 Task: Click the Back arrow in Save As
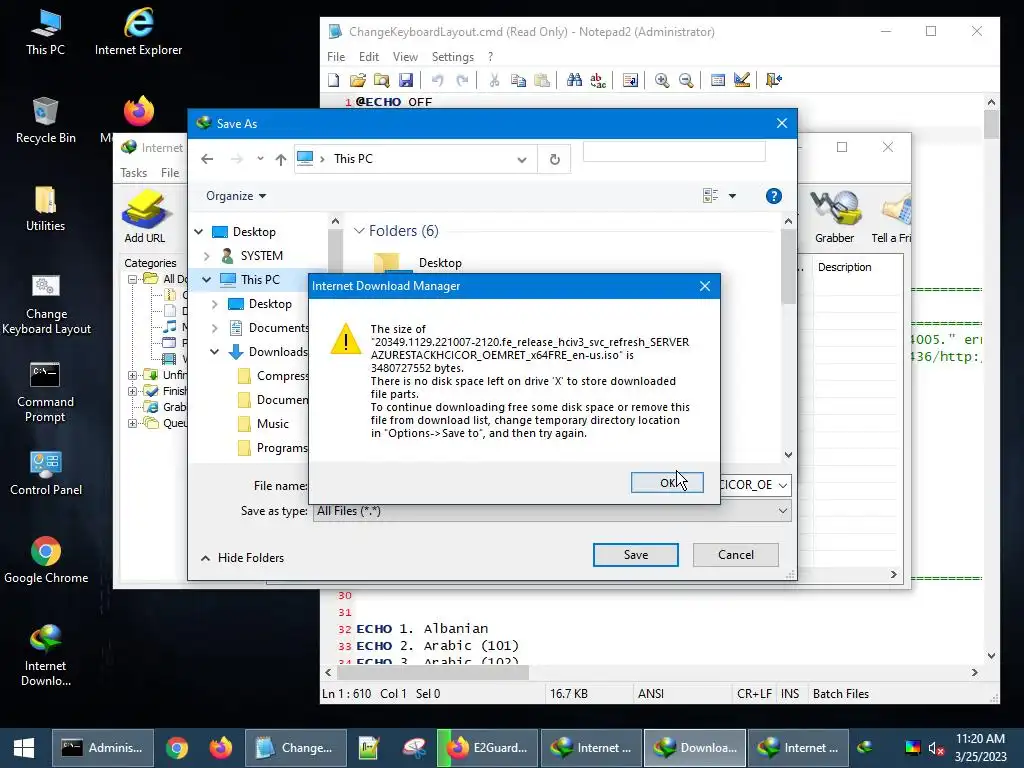(207, 159)
